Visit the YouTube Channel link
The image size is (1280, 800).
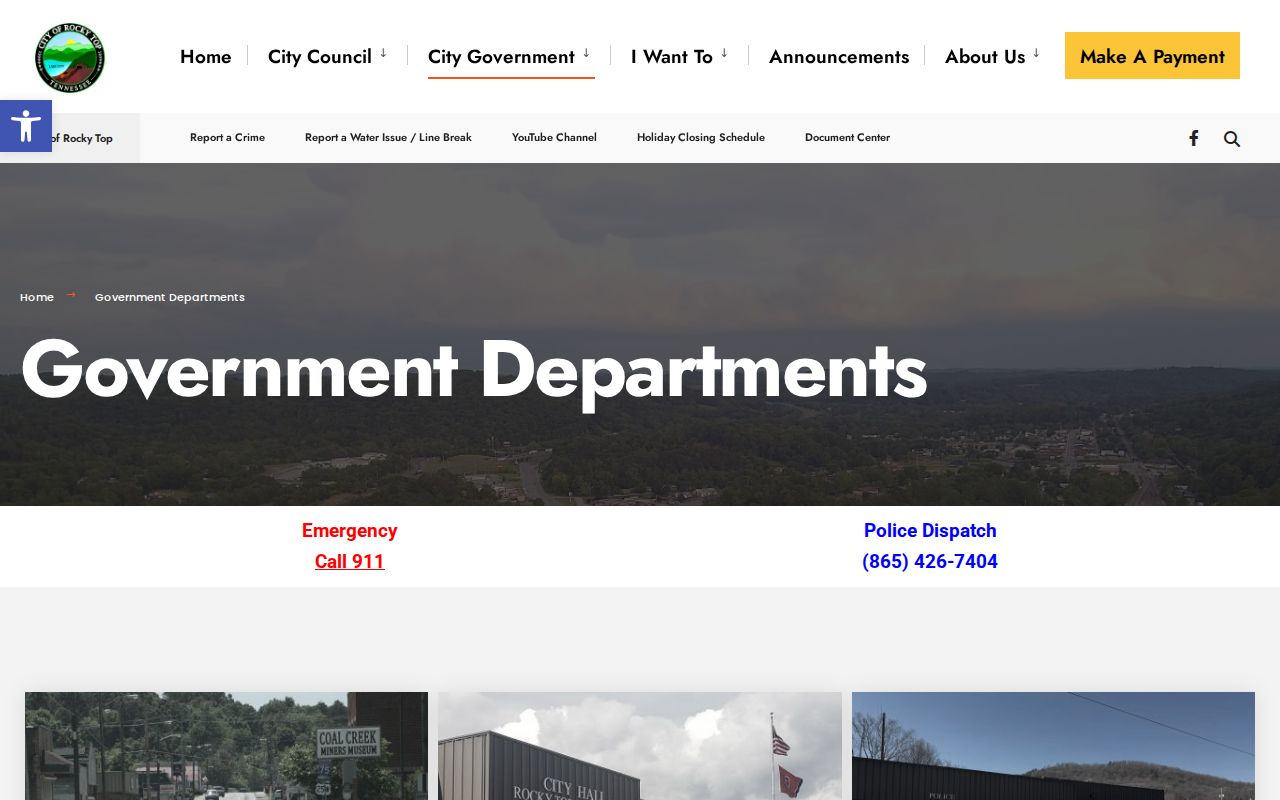click(554, 138)
